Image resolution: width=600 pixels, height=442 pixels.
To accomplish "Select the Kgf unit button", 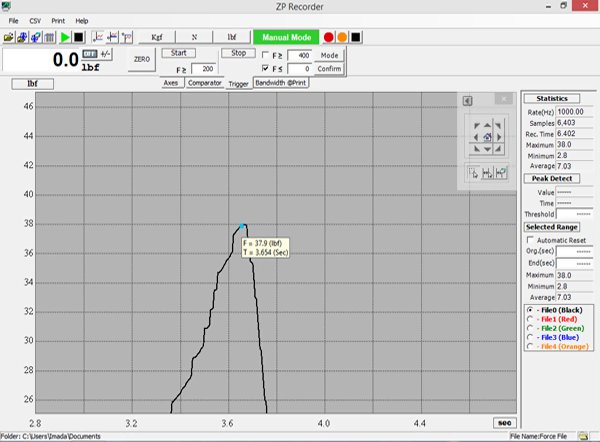I will (x=158, y=37).
